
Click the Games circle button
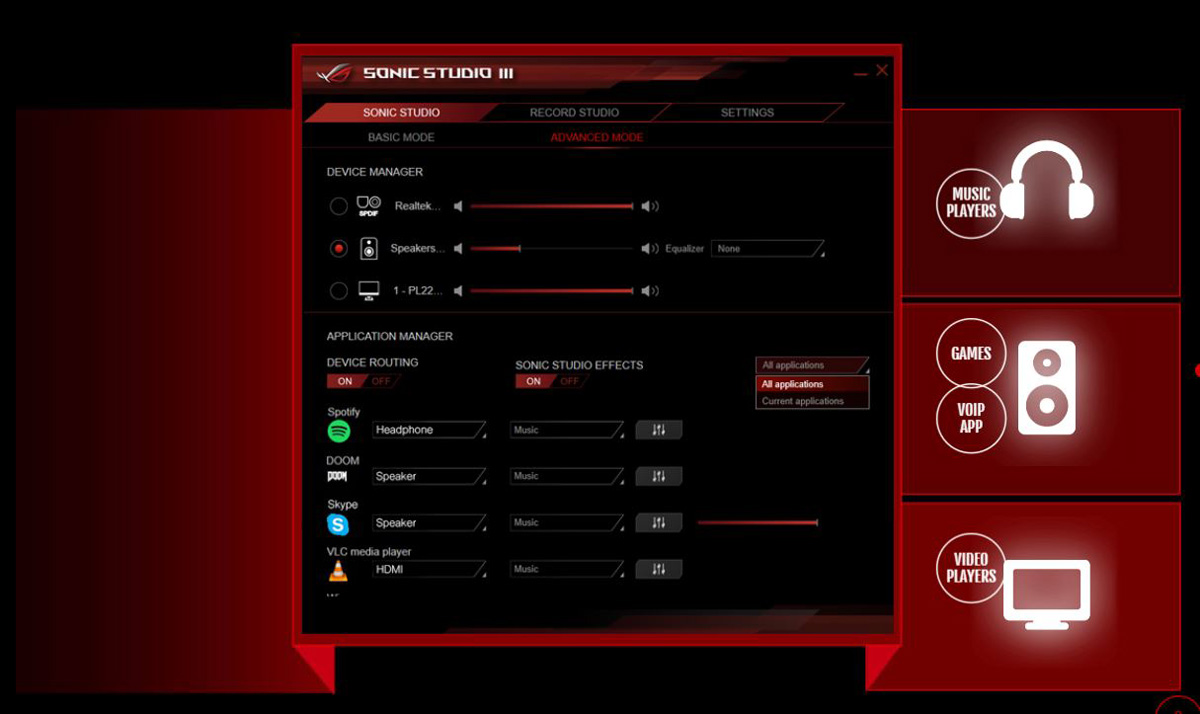pyautogui.click(x=971, y=353)
